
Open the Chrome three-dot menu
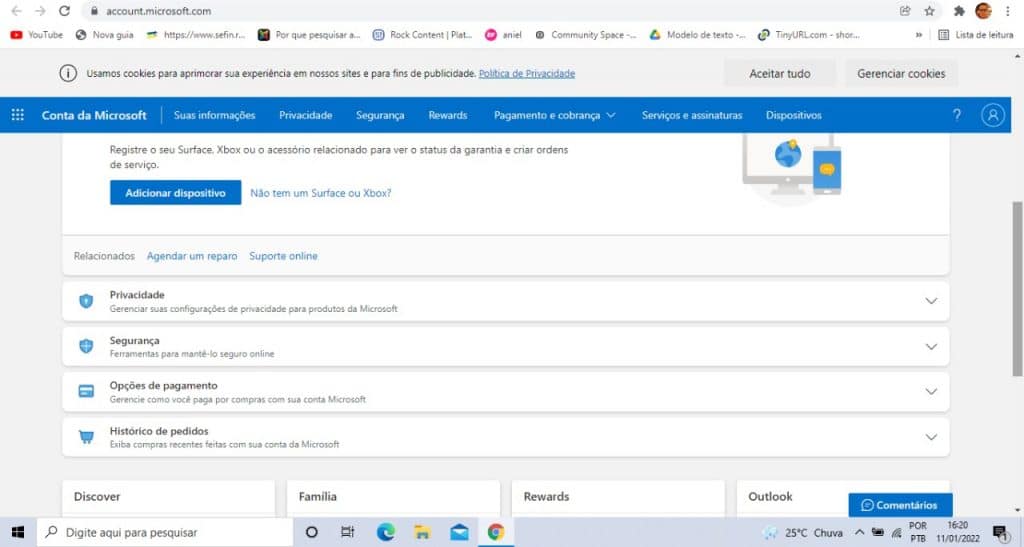[1008, 10]
